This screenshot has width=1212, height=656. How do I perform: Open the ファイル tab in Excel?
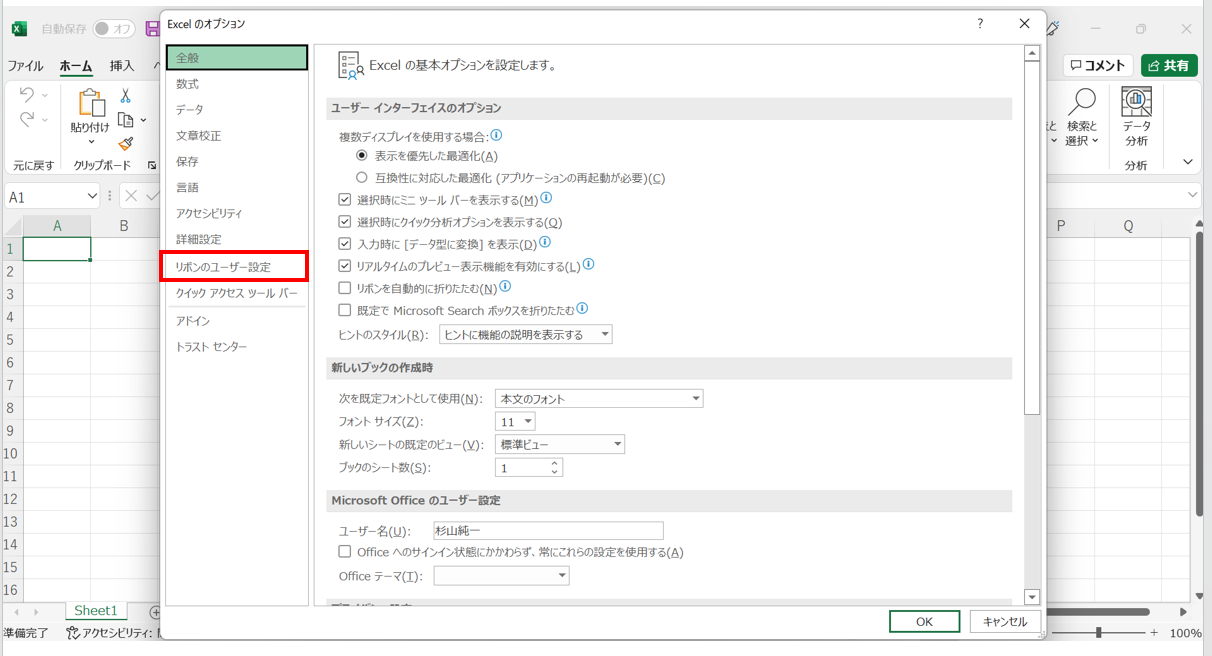click(26, 66)
